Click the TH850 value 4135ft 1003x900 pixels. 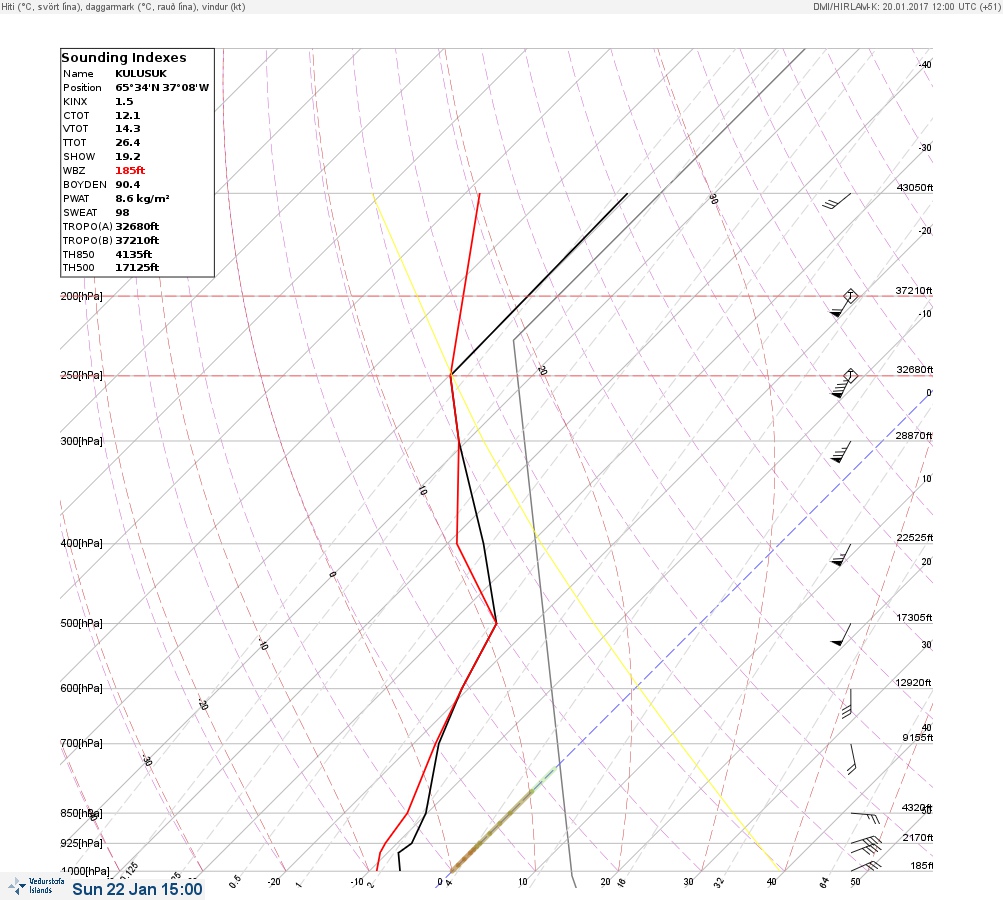coord(134,255)
